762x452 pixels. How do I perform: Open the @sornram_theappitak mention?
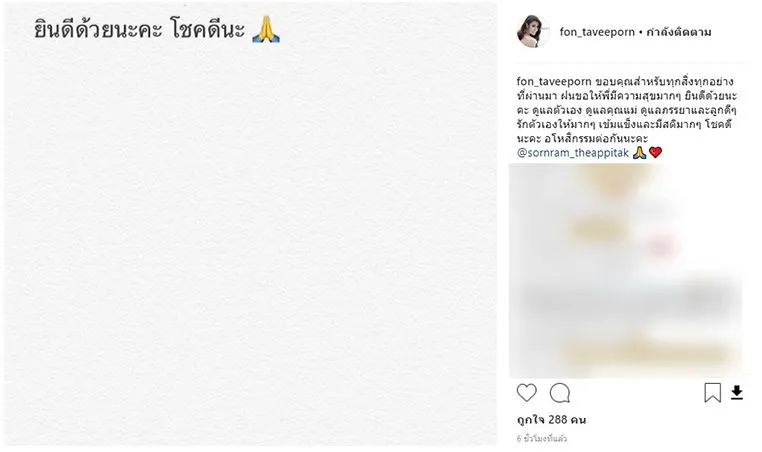[x=573, y=153]
